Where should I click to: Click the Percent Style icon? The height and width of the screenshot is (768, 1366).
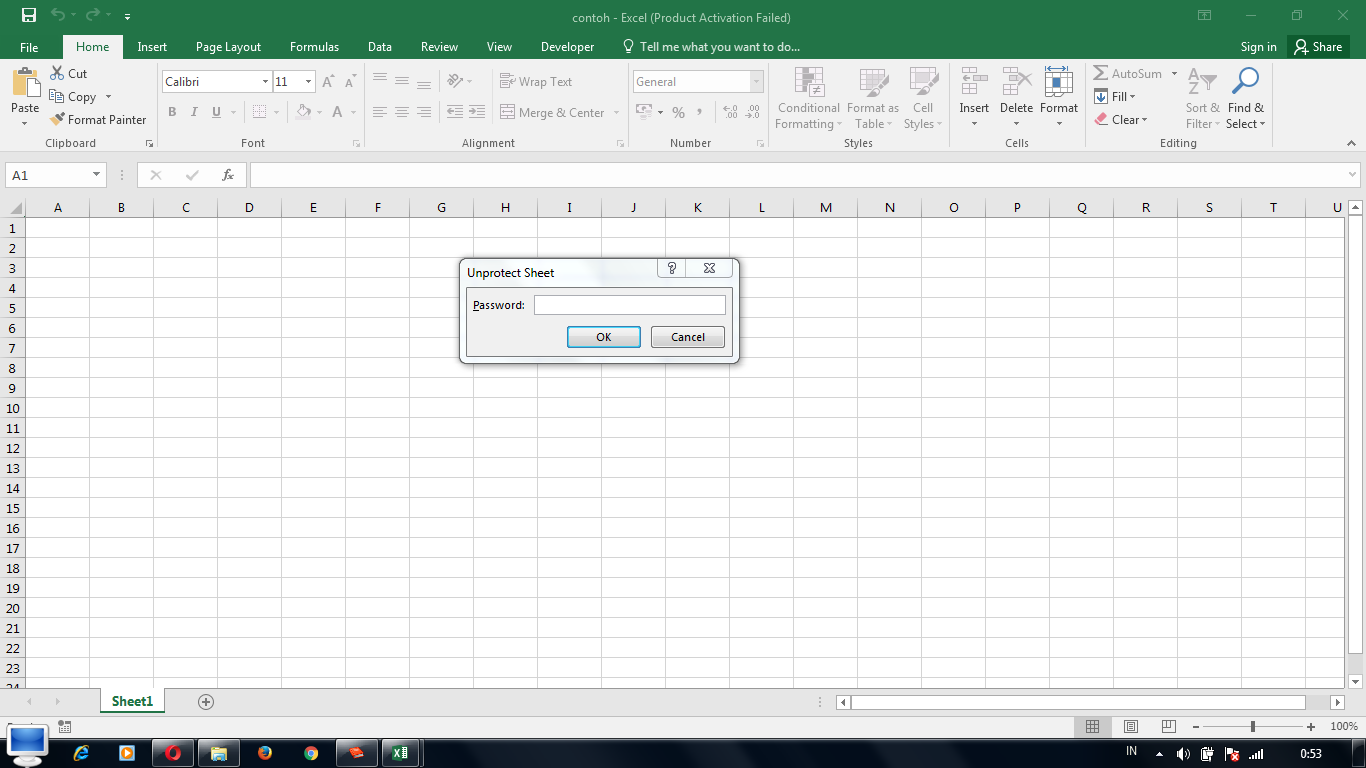(678, 112)
